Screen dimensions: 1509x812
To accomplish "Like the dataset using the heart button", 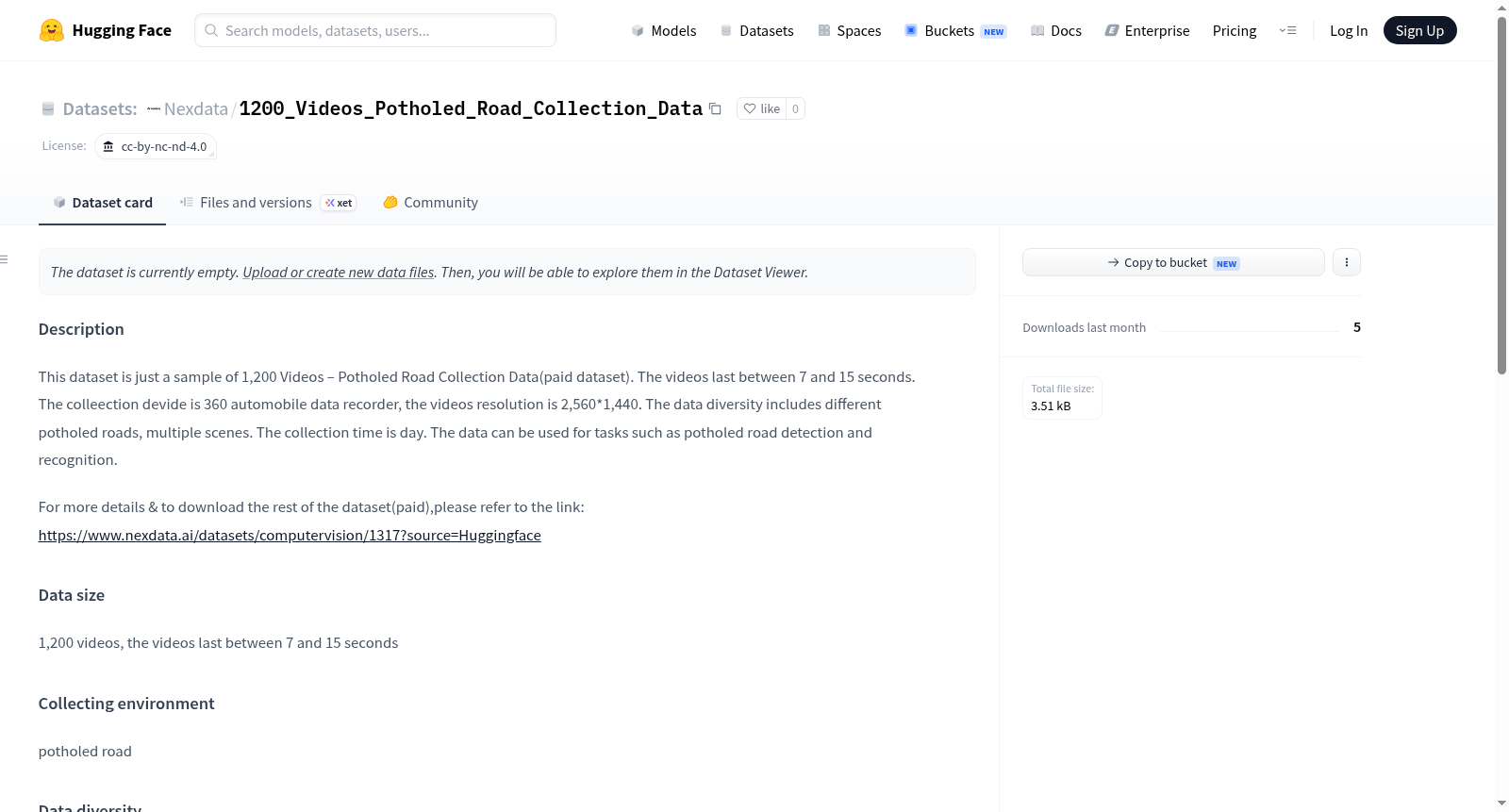I will pyautogui.click(x=761, y=108).
